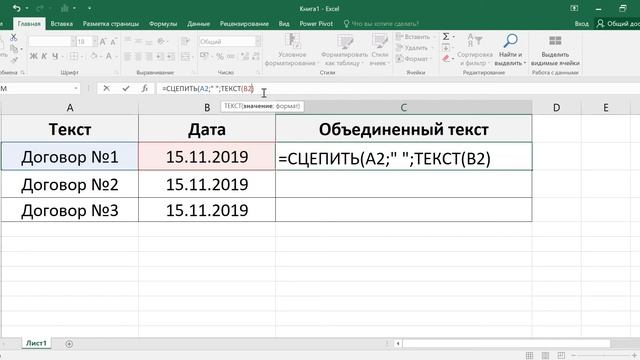The width and height of the screenshot is (640, 360).
Task: Click the Cut scissors icon
Action: coord(13,38)
